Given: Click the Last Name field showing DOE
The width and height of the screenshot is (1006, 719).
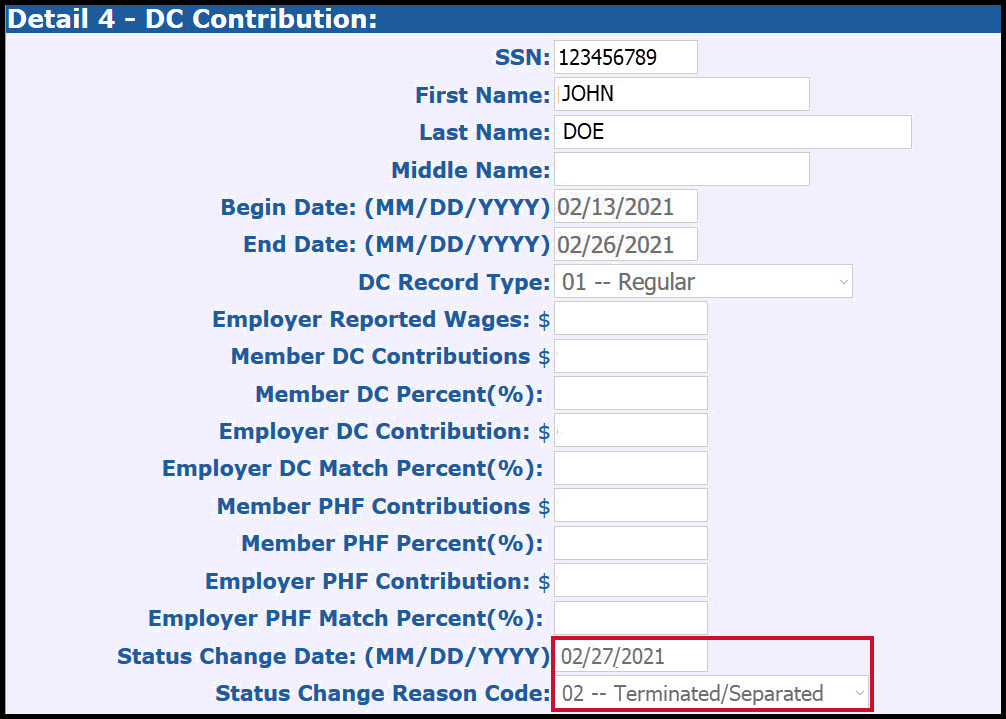Looking at the screenshot, I should [732, 131].
